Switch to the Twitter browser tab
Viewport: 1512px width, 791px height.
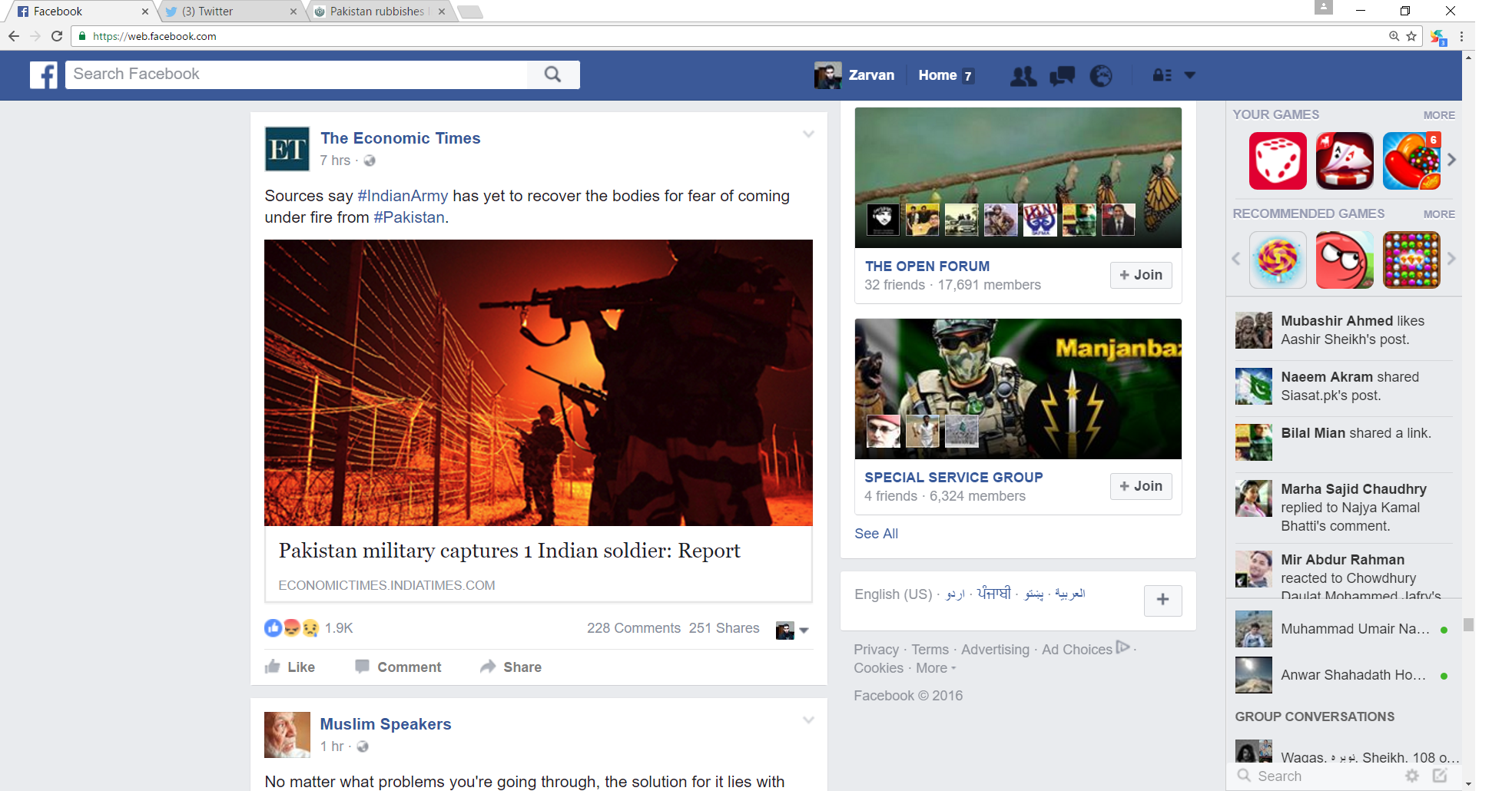(230, 12)
